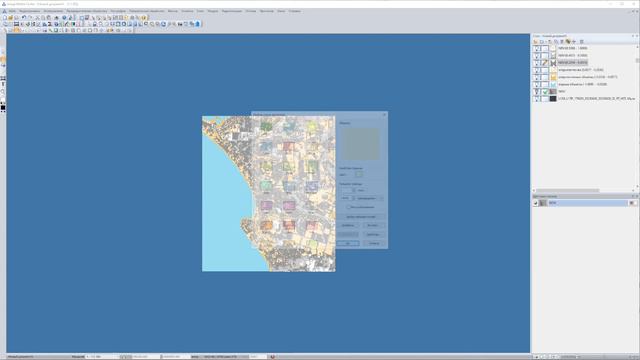Click the vertical scrollbar thumb in layers panel
Screen dimensions: 640x360
click(x=637, y=60)
